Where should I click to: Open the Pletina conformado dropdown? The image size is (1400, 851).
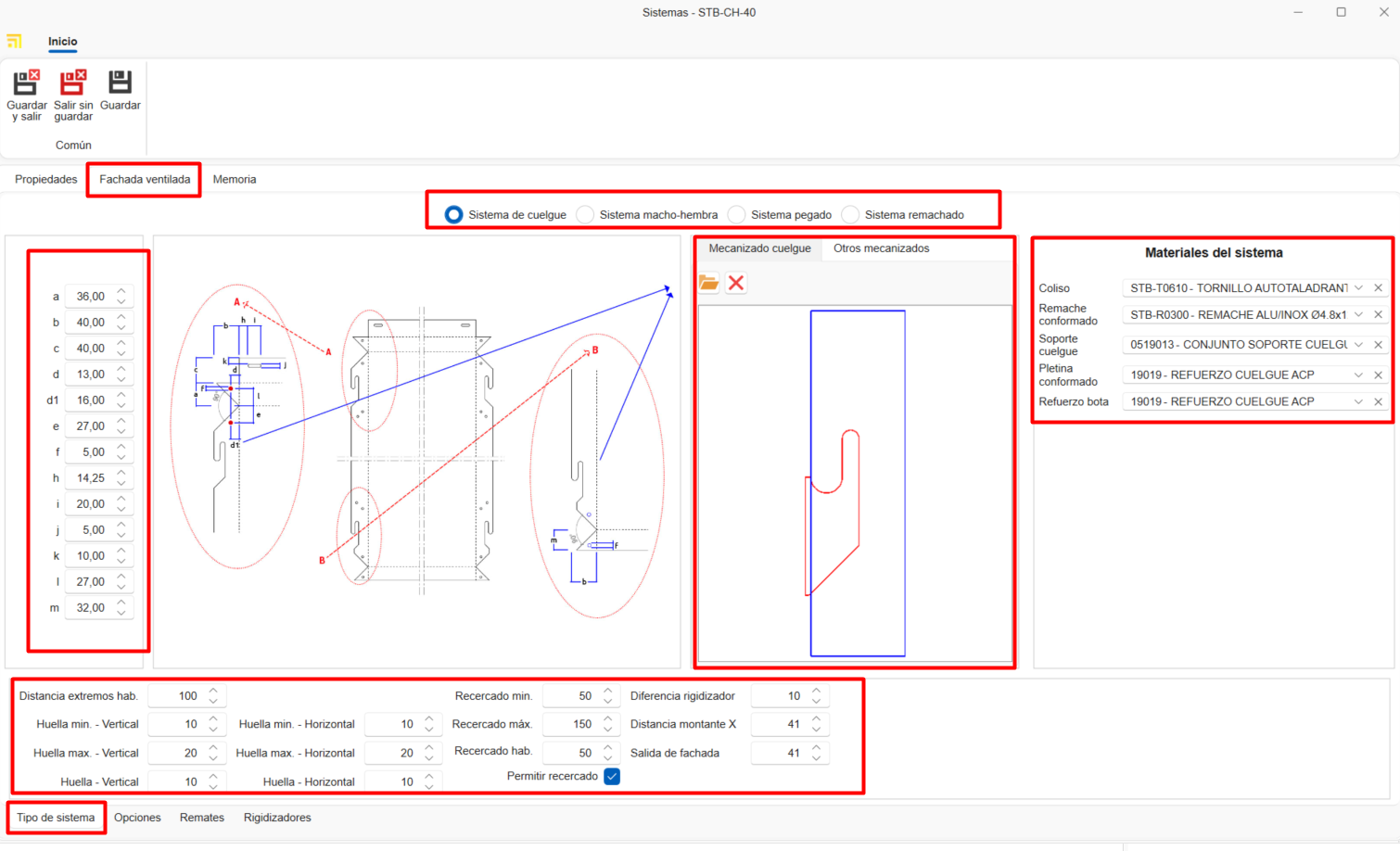(x=1358, y=375)
